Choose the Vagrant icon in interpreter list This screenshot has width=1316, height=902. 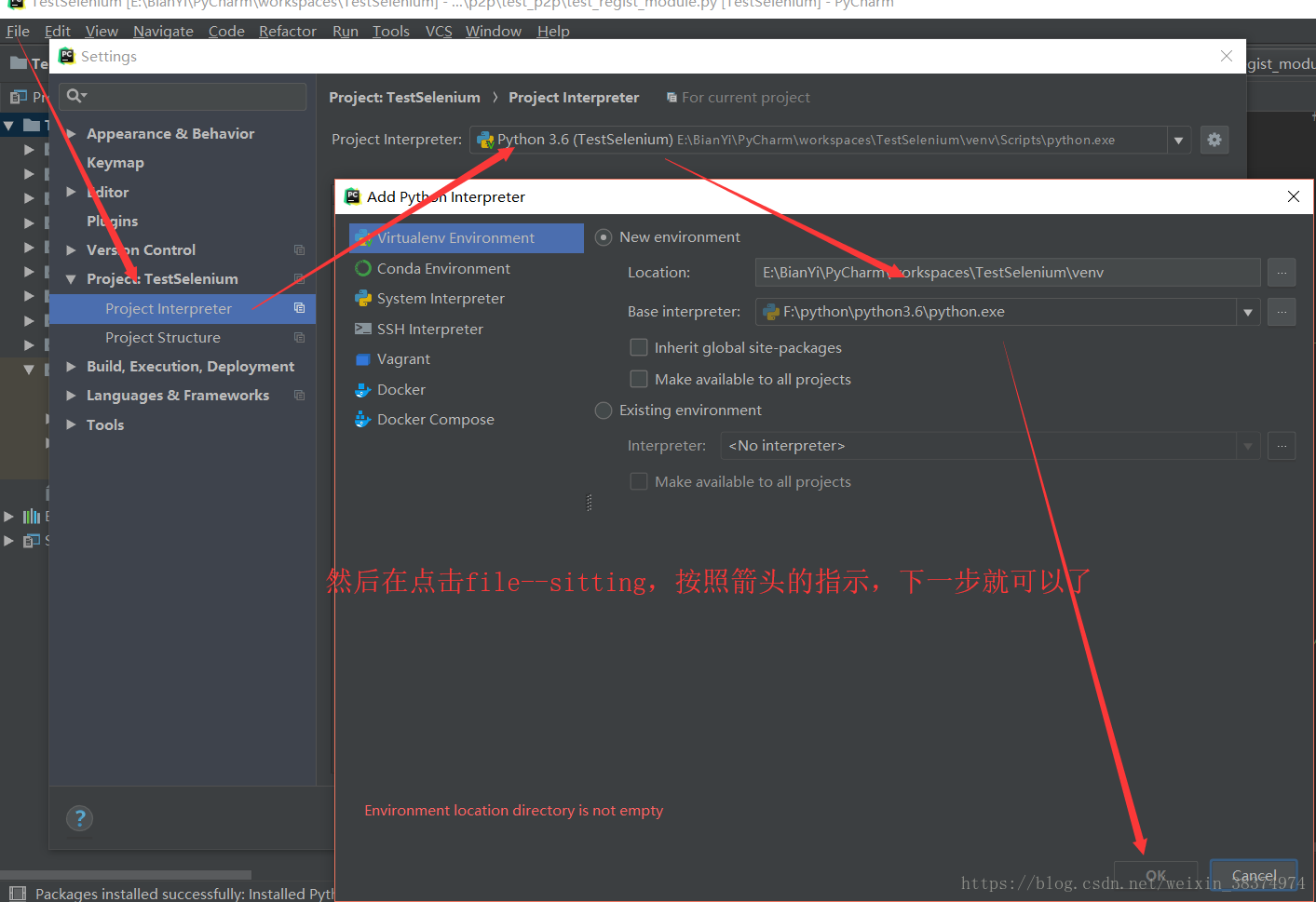pos(363,359)
